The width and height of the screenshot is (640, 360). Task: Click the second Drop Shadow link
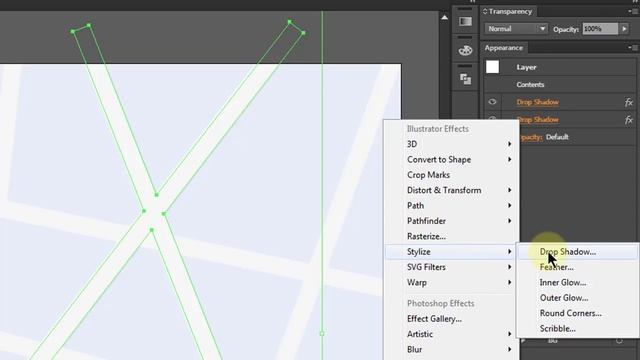point(538,120)
